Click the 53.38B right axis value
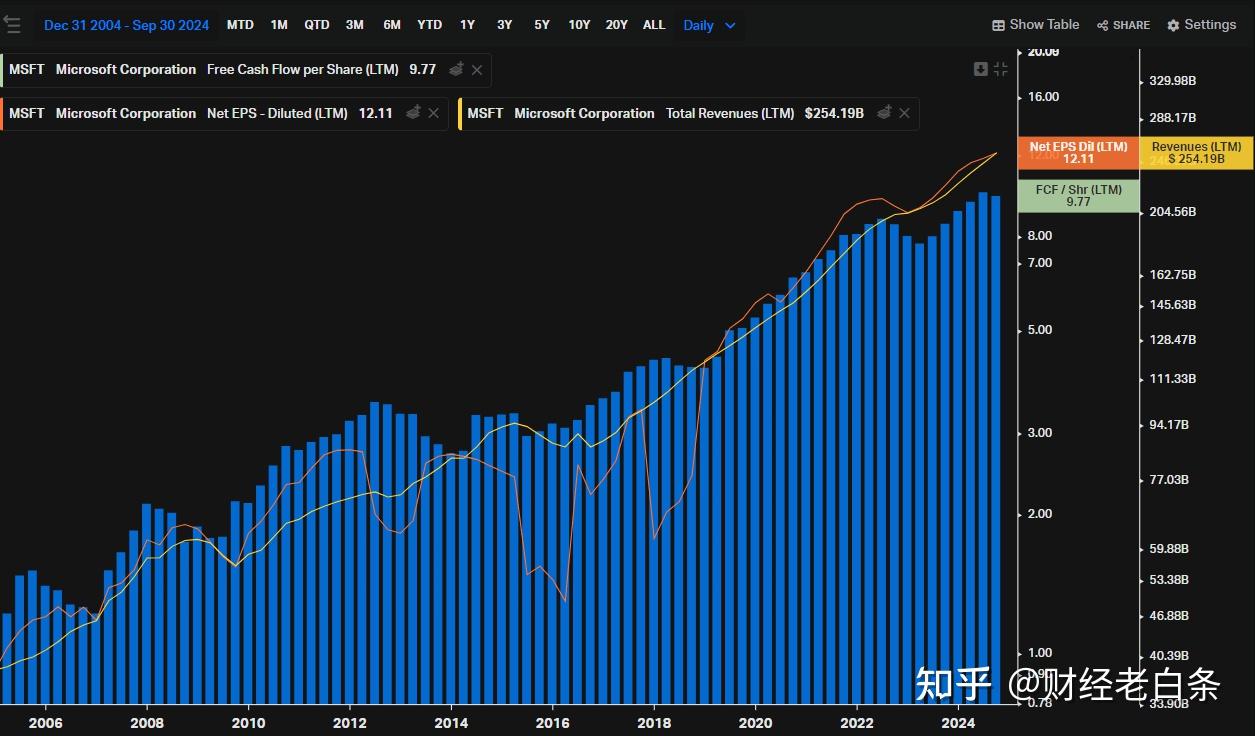This screenshot has height=736, width=1255. [x=1170, y=580]
